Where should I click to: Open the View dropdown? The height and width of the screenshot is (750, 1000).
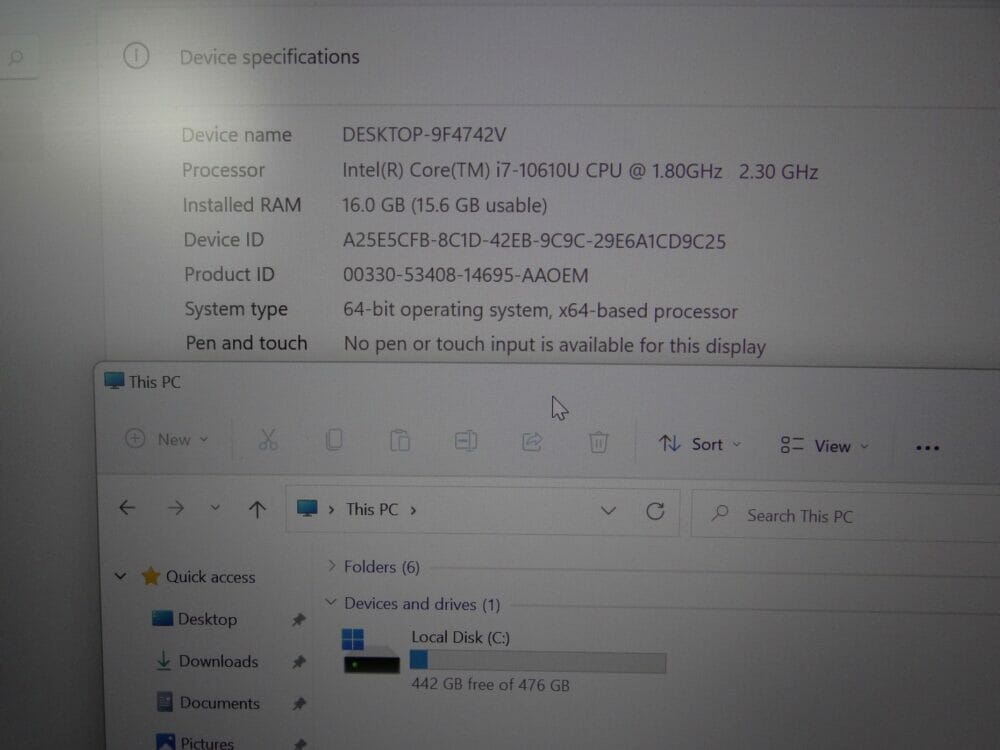[x=825, y=446]
